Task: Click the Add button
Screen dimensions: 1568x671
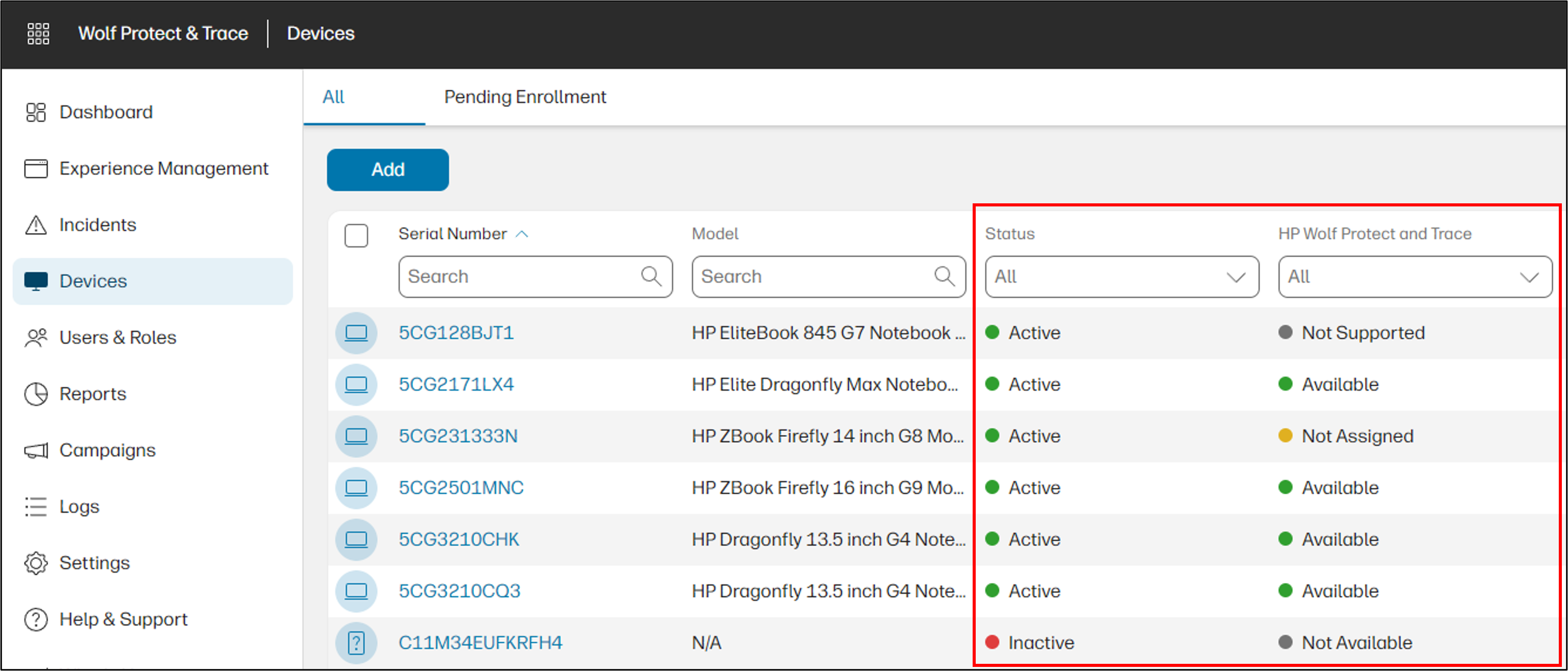Action: pyautogui.click(x=387, y=170)
